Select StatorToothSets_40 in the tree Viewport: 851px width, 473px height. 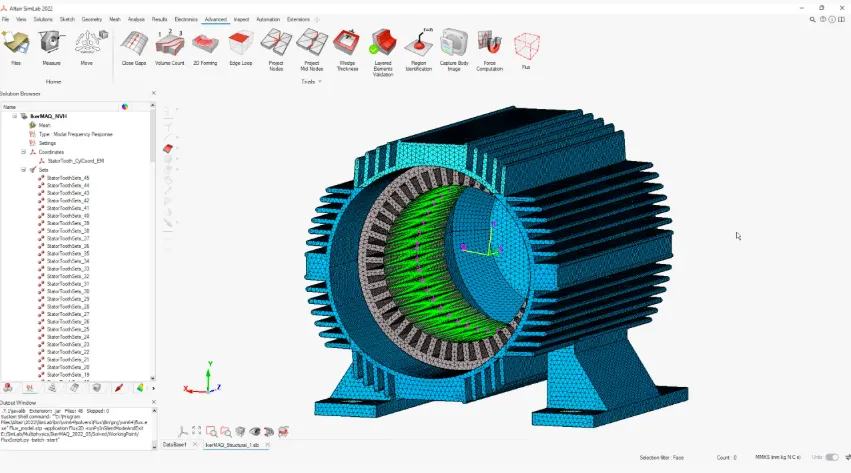68,216
